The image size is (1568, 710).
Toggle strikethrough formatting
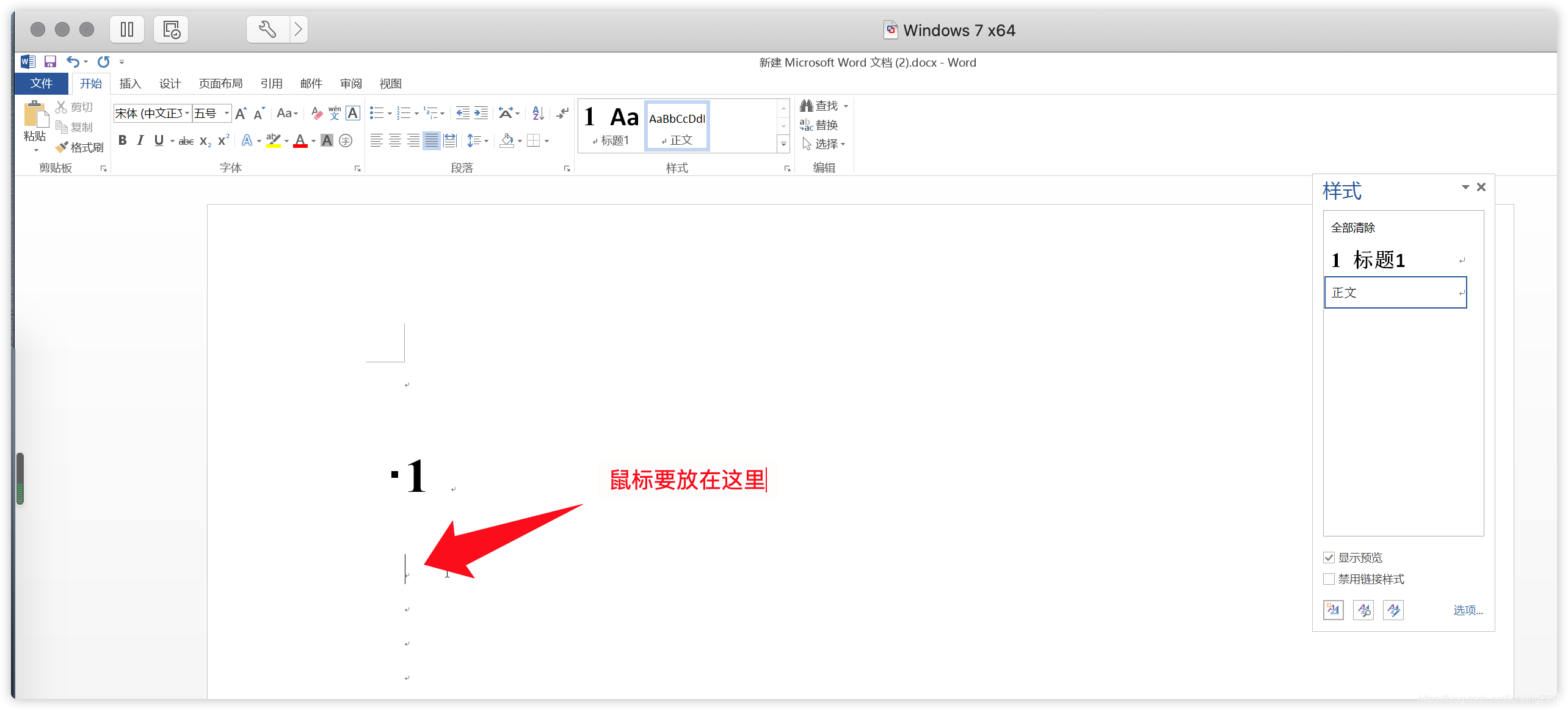point(186,141)
